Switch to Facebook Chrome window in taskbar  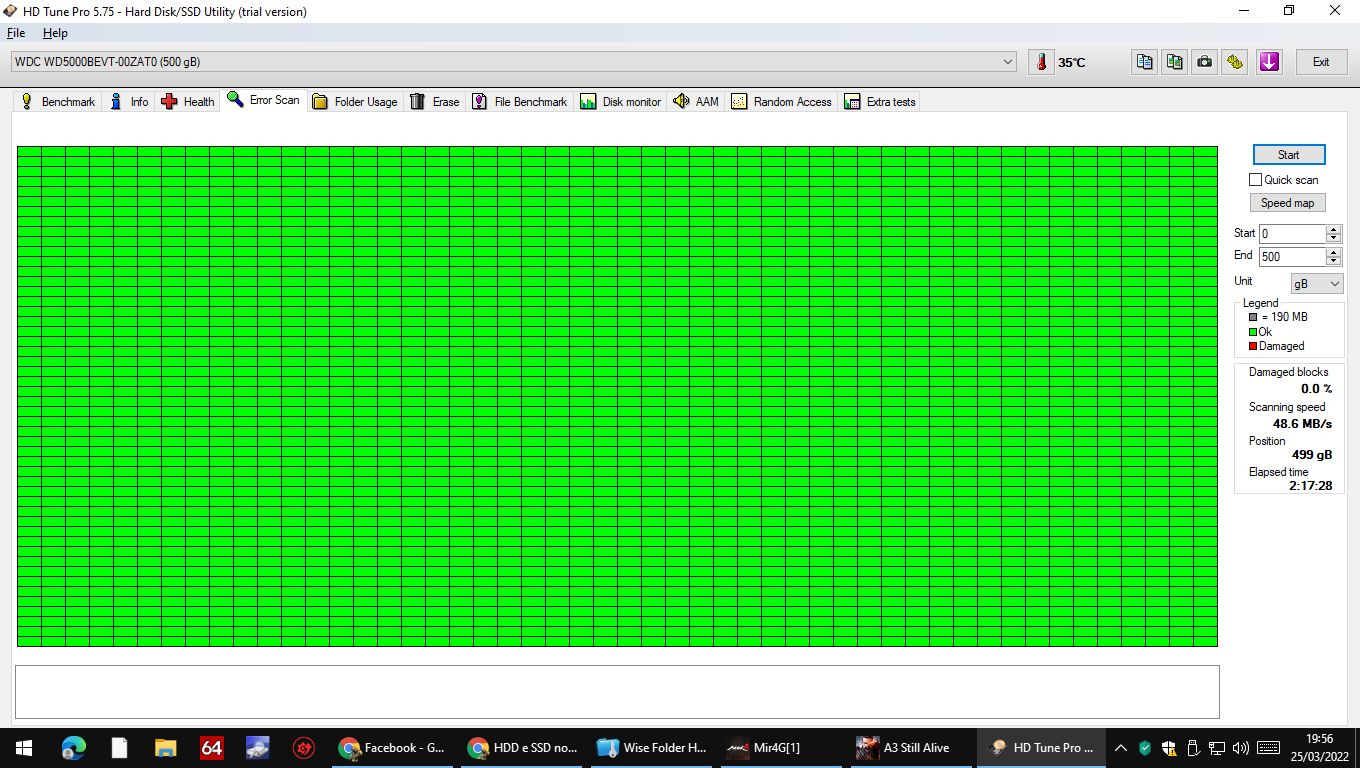(392, 747)
